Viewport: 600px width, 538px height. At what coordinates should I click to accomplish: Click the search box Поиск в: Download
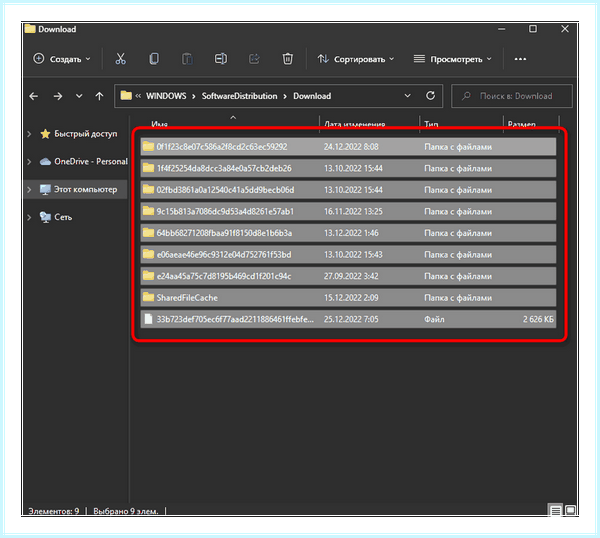512,96
